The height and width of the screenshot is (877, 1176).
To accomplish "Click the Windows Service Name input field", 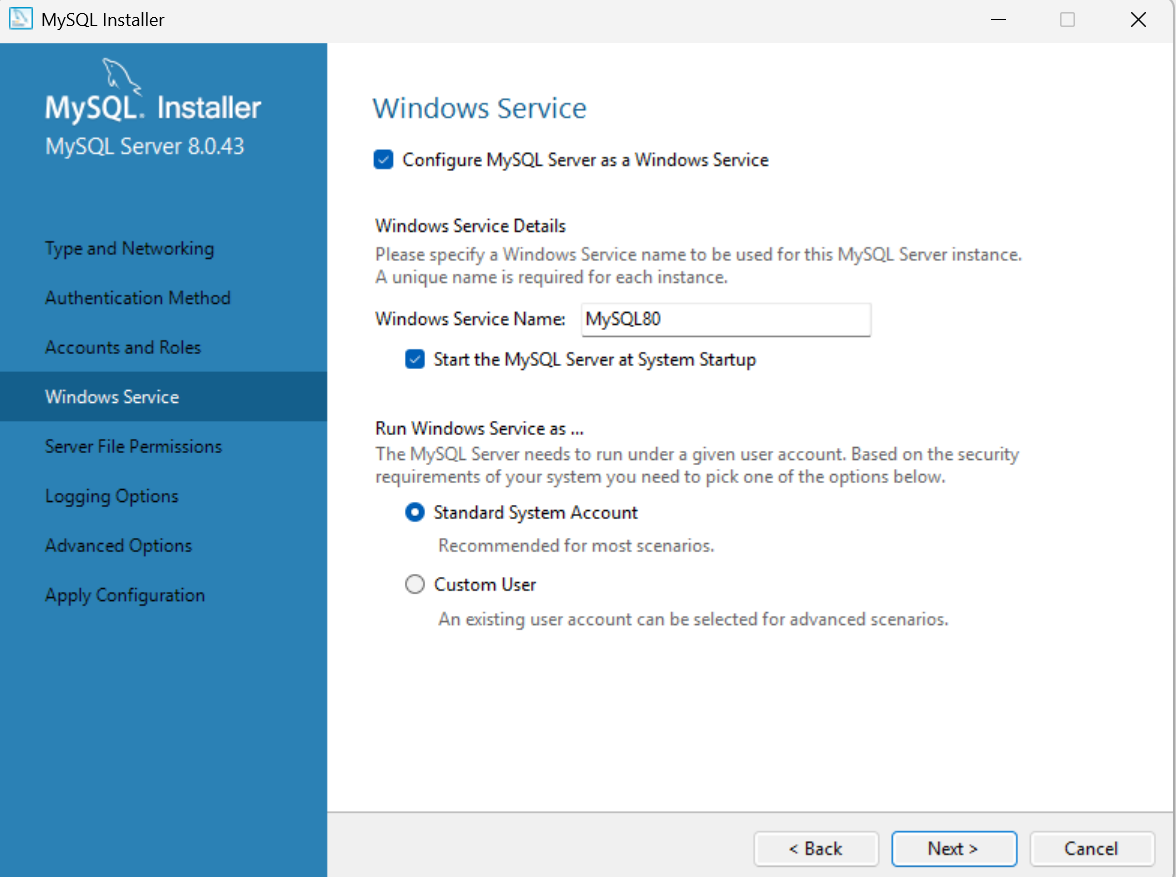I will pos(726,319).
